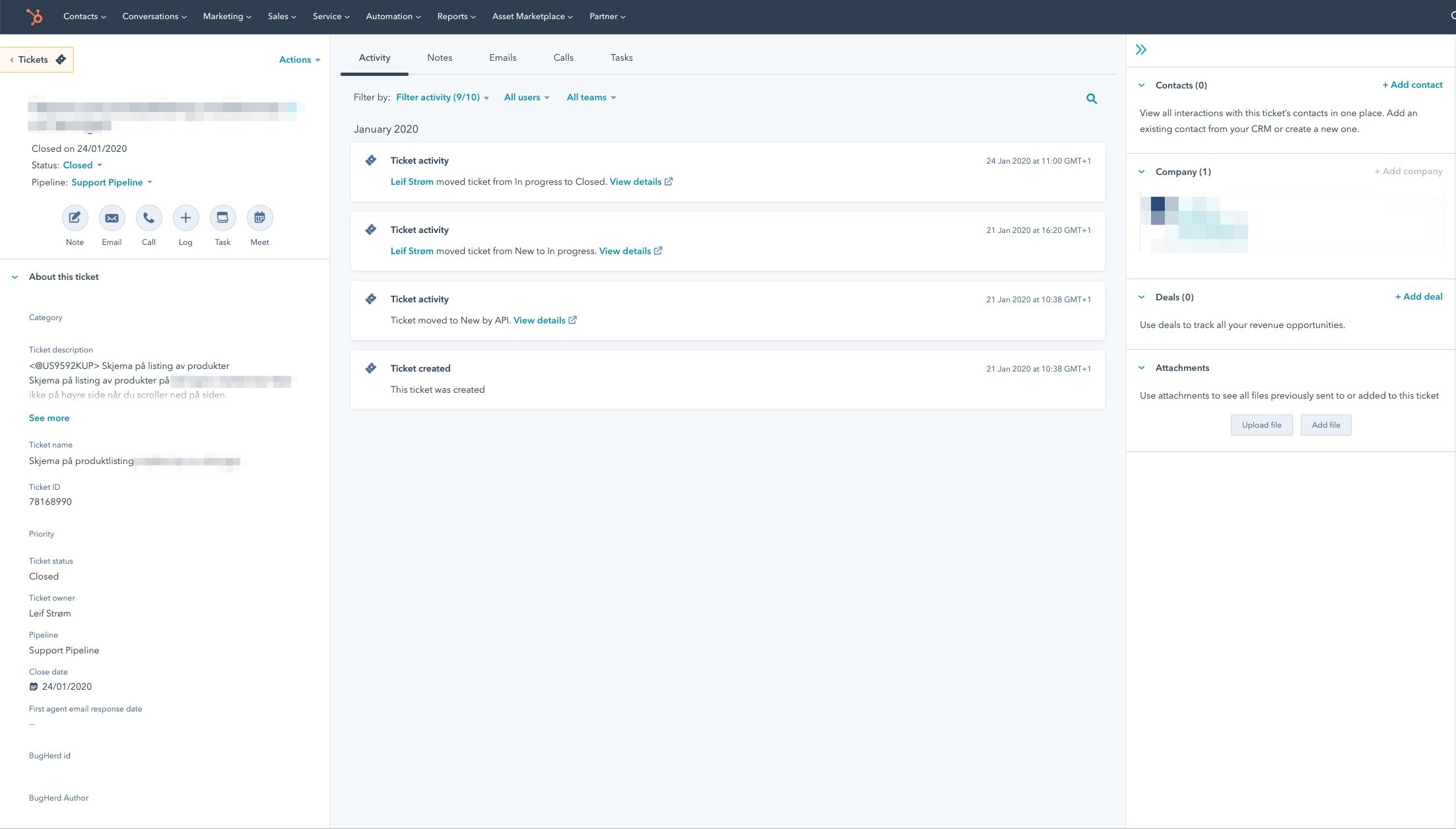Click Add deal link
This screenshot has width=1456, height=829.
pos(1419,296)
